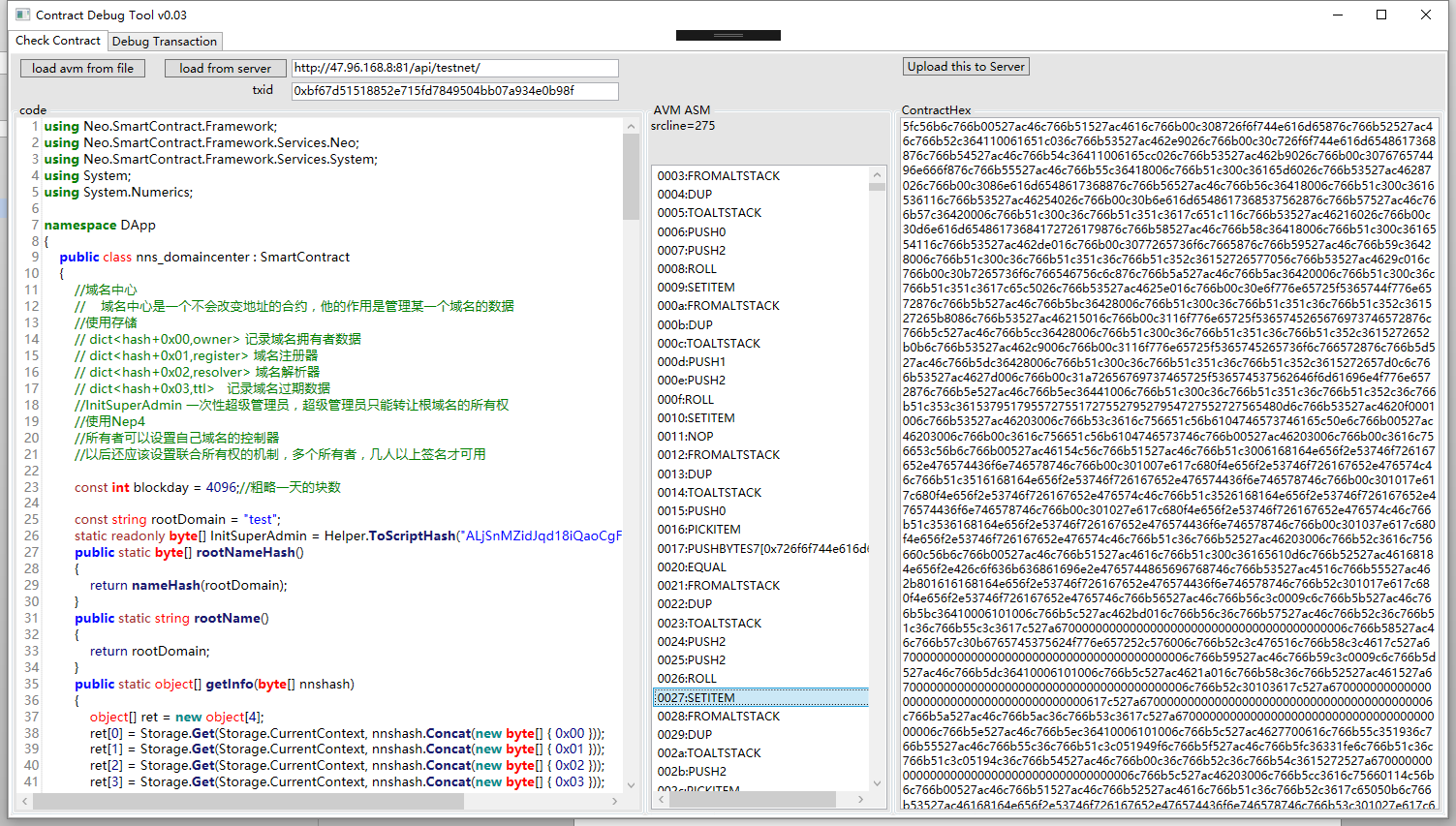Click the code pane vertical scrollbar down arrow
The height and width of the screenshot is (826, 1456).
click(631, 786)
